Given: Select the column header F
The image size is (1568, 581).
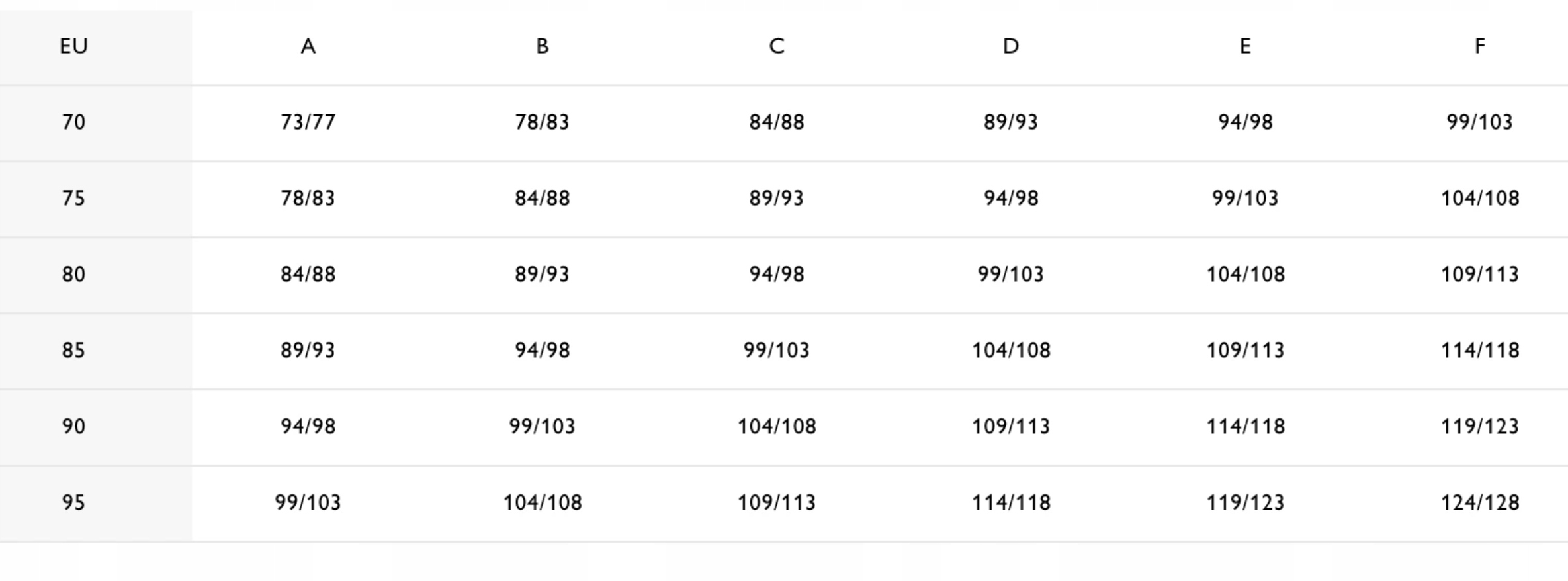Looking at the screenshot, I should pyautogui.click(x=1479, y=46).
